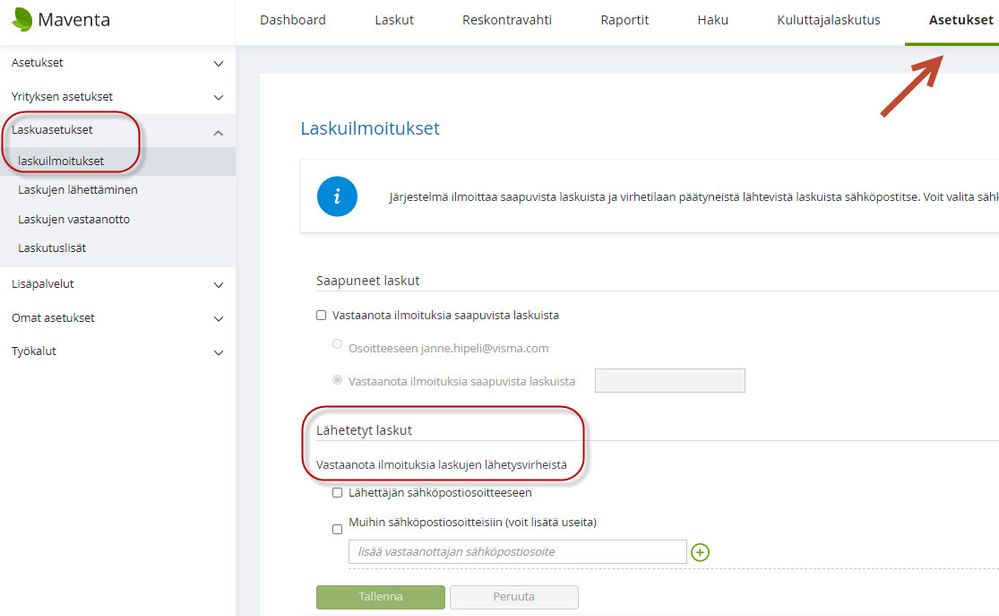This screenshot has width=999, height=616.
Task: Expand the Lisäpalvelut sidebar section
Action: coord(219,285)
